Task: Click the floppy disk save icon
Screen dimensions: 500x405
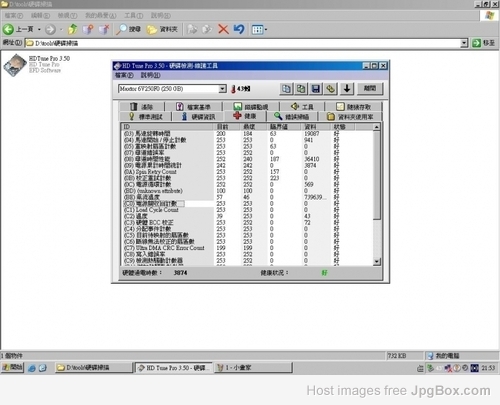Action: [316, 89]
